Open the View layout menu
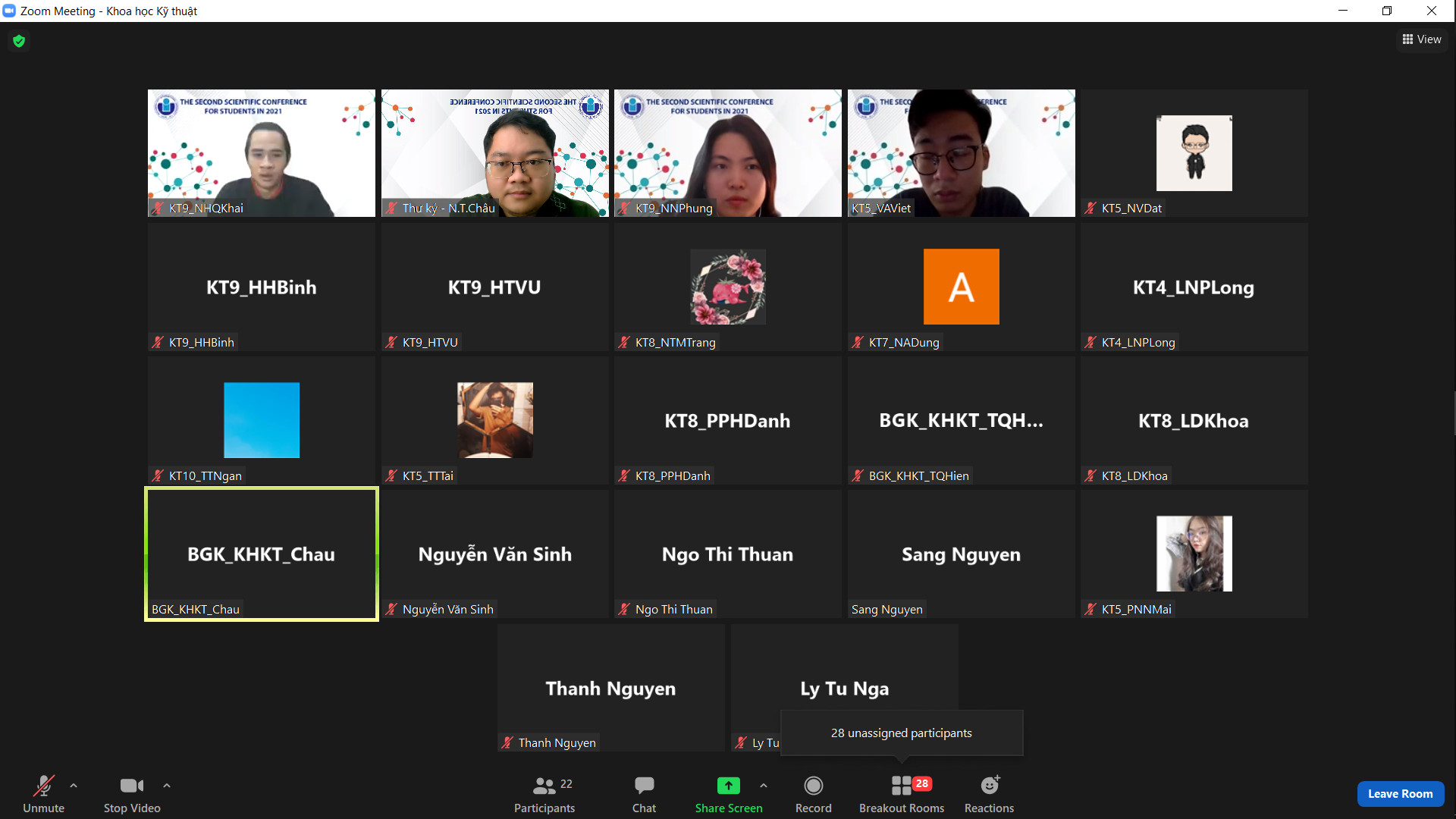This screenshot has height=819, width=1456. click(x=1422, y=39)
